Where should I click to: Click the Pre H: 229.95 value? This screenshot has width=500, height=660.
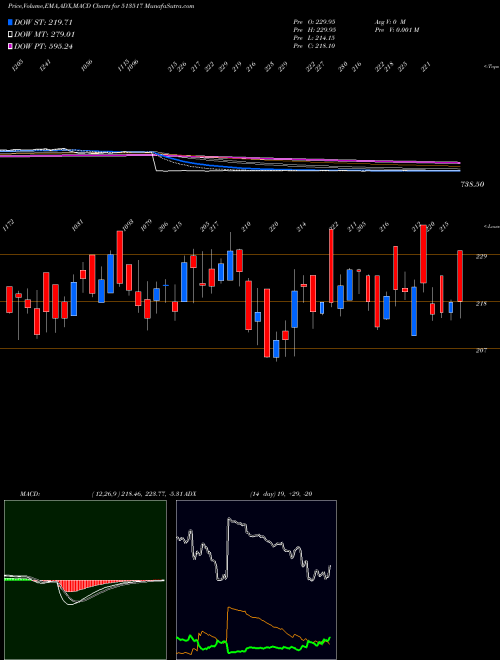(x=314, y=30)
